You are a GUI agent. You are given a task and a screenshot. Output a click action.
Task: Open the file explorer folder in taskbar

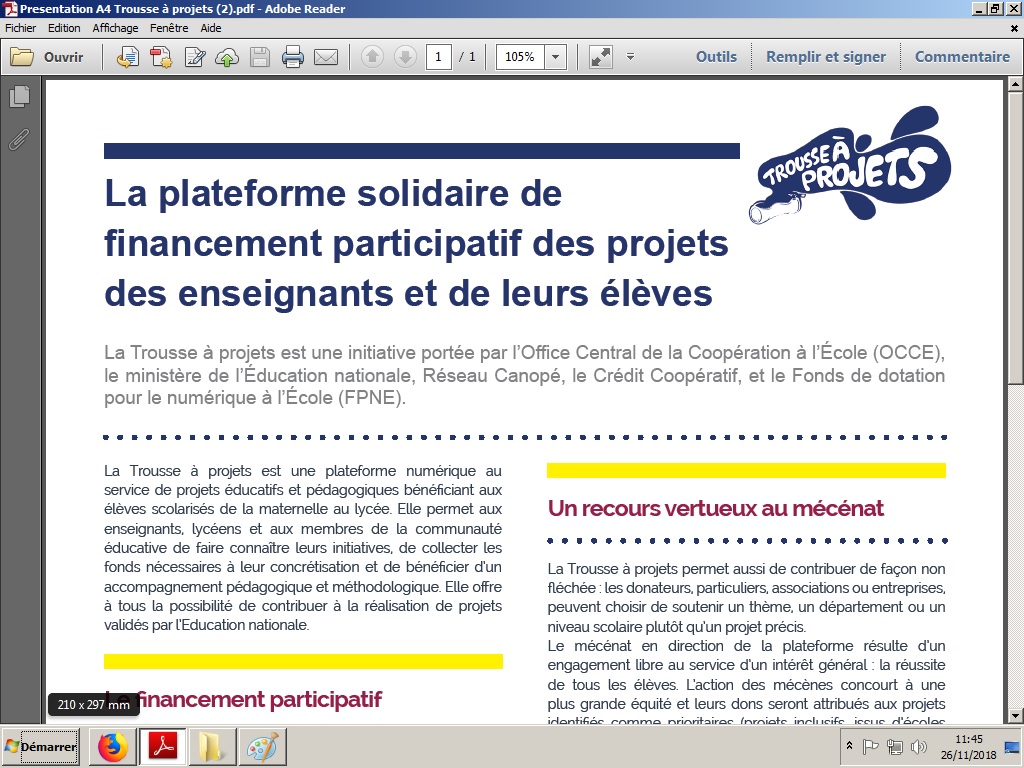[x=212, y=746]
